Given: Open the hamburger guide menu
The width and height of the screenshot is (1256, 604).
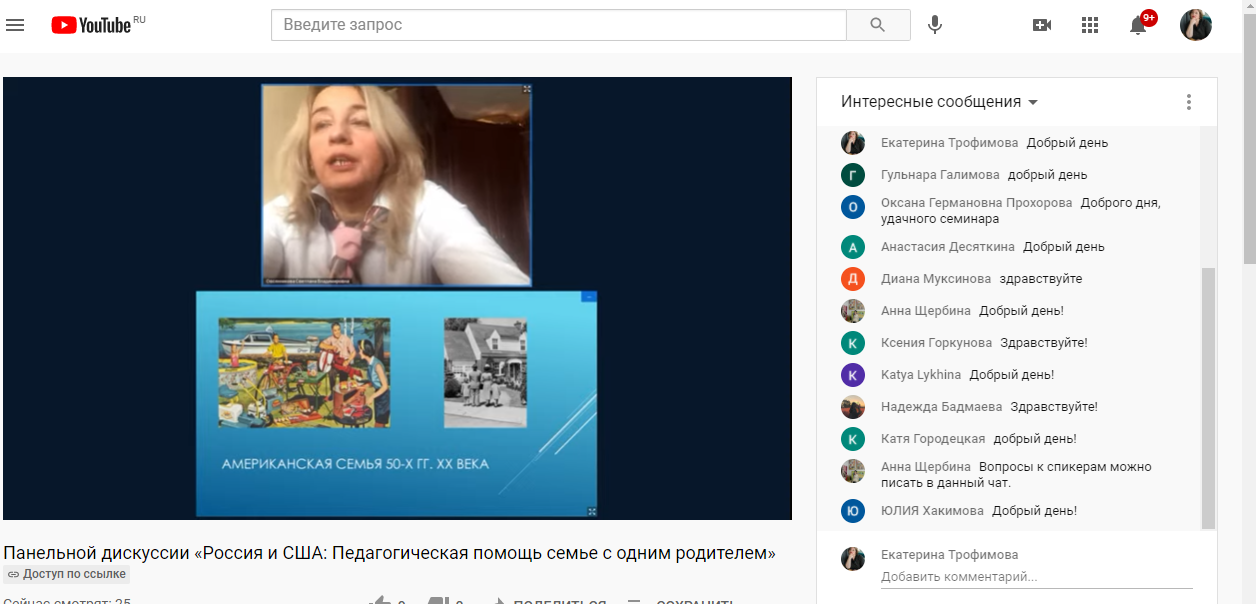Looking at the screenshot, I should point(15,25).
